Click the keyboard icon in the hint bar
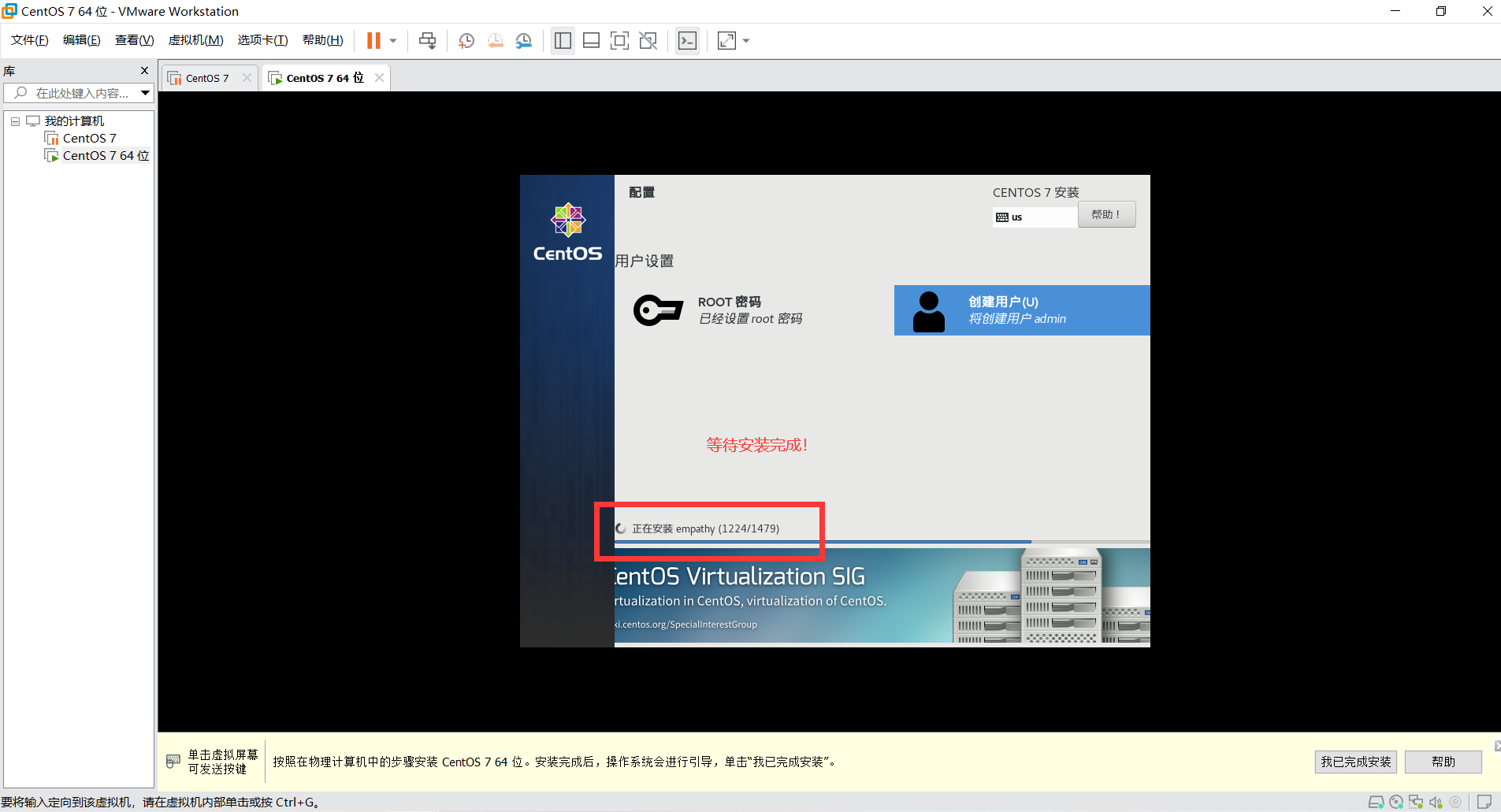This screenshot has height=812, width=1501. [x=173, y=762]
